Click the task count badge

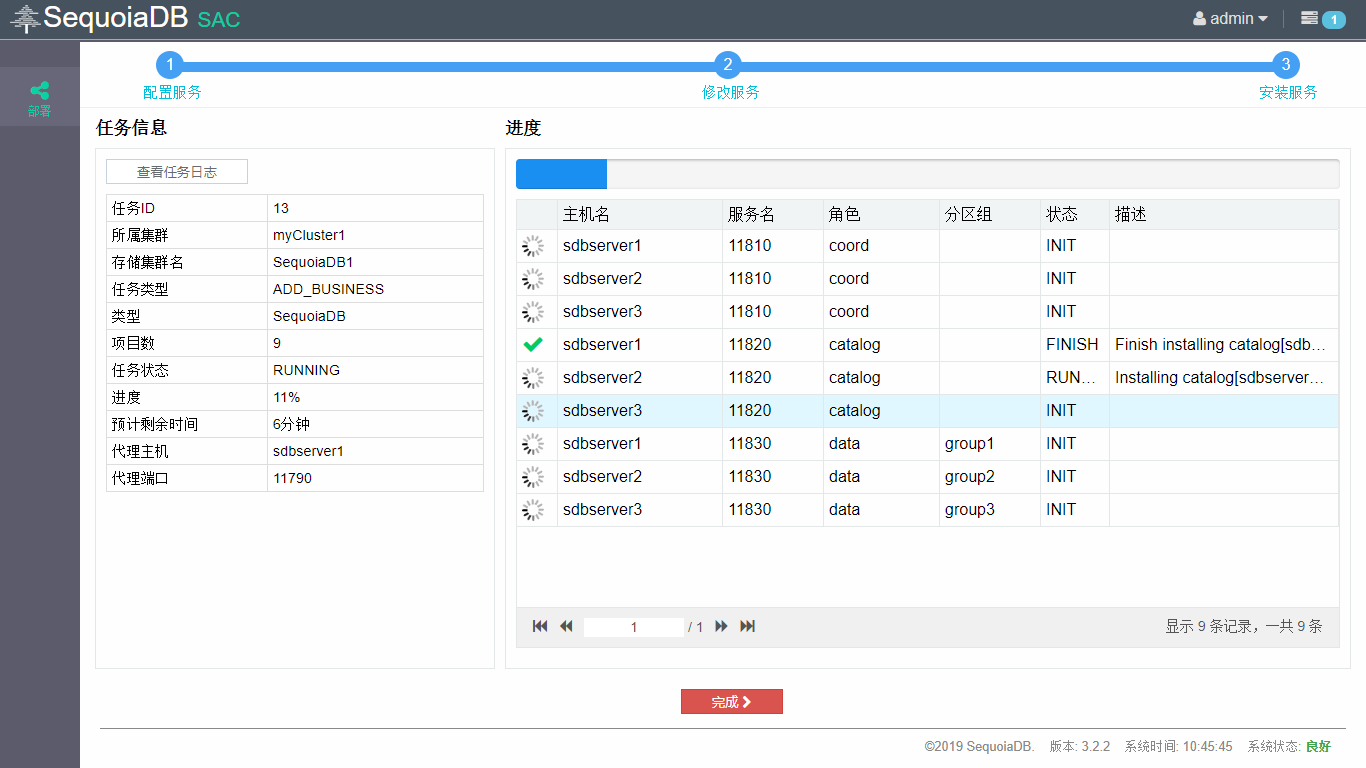(1334, 19)
